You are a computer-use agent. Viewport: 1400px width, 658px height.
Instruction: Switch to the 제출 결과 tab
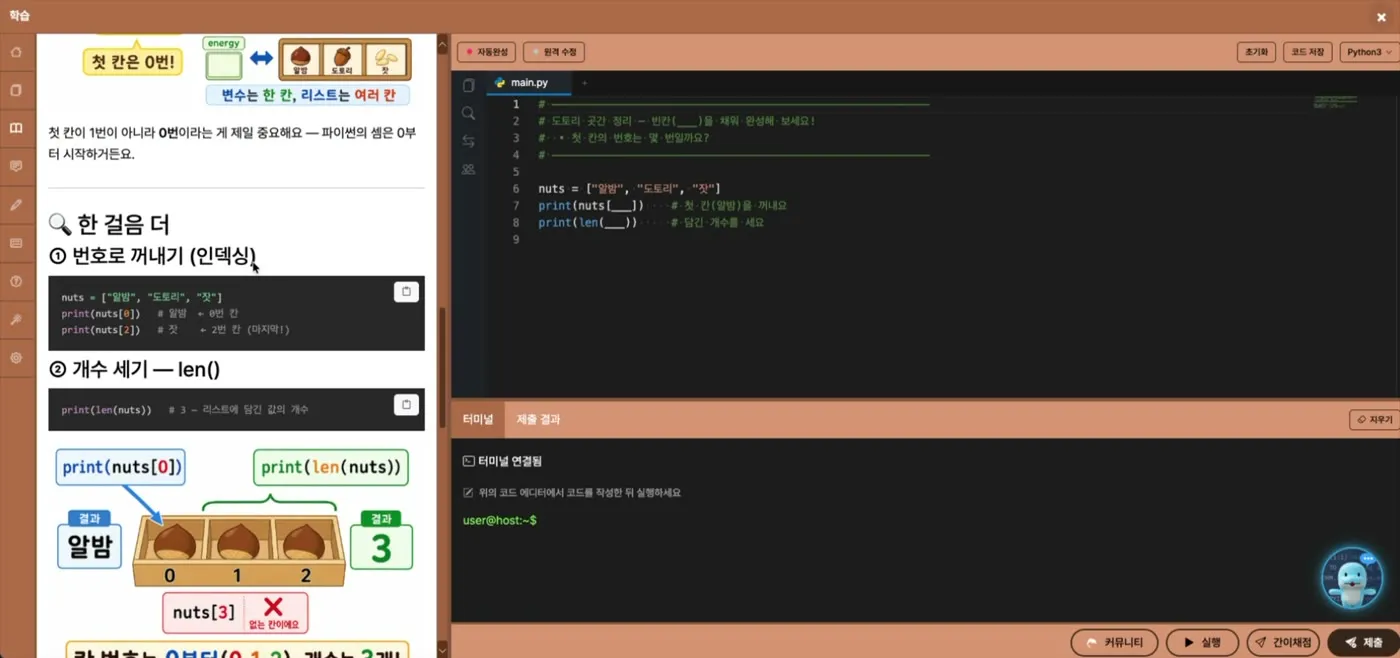point(538,419)
